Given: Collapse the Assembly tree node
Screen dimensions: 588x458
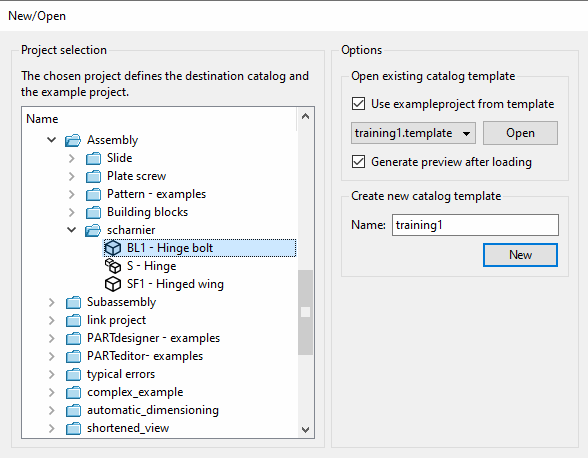Looking at the screenshot, I should pos(51,140).
